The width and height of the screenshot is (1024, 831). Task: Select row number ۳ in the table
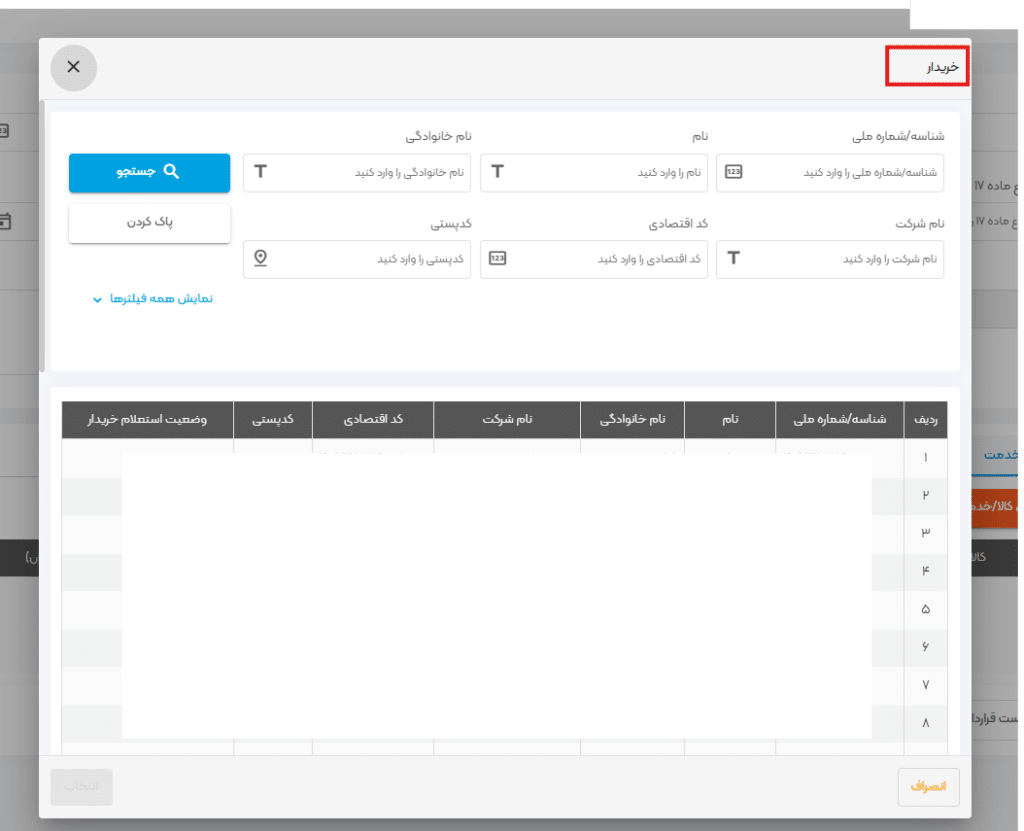pyautogui.click(x=925, y=533)
